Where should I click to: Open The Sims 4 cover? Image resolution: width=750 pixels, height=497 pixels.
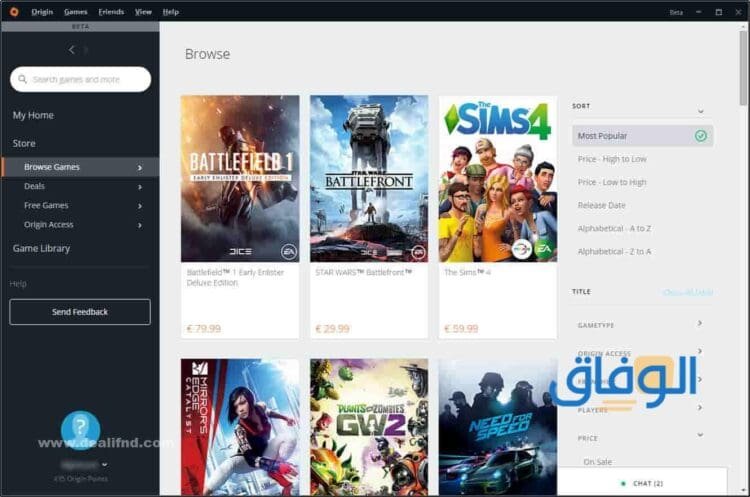(497, 178)
